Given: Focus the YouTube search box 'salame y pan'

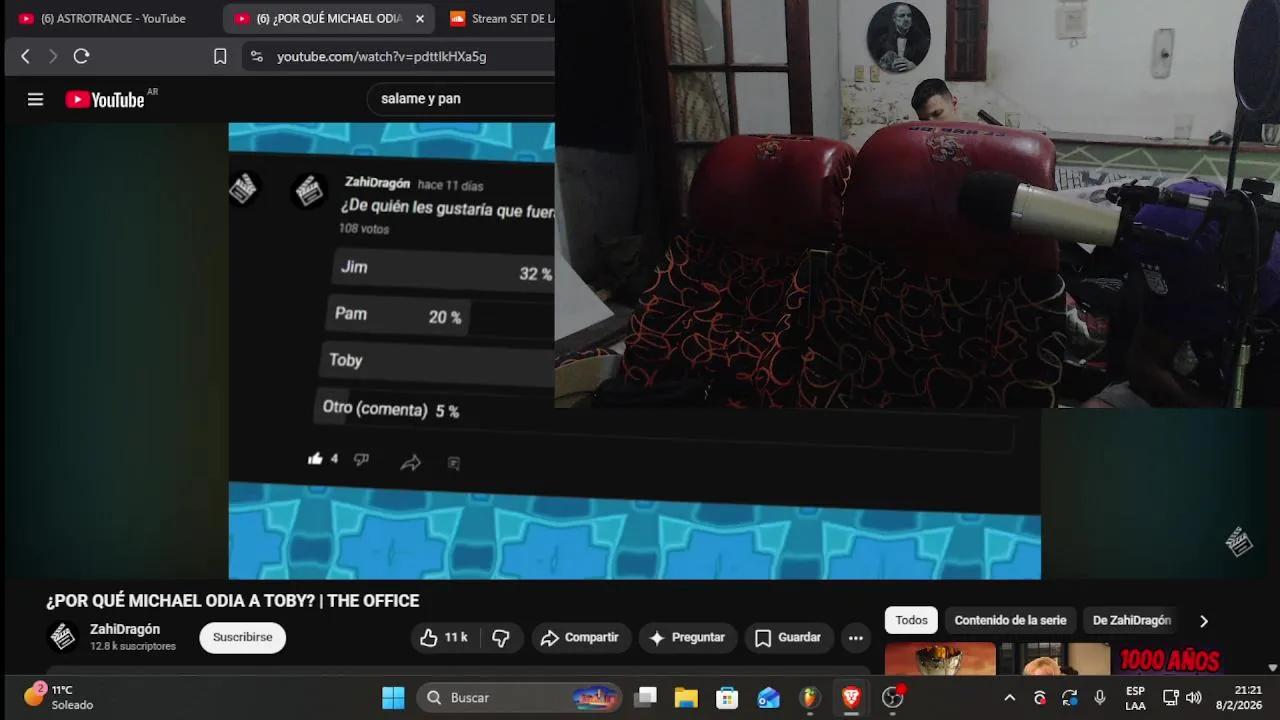Looking at the screenshot, I should click(460, 99).
